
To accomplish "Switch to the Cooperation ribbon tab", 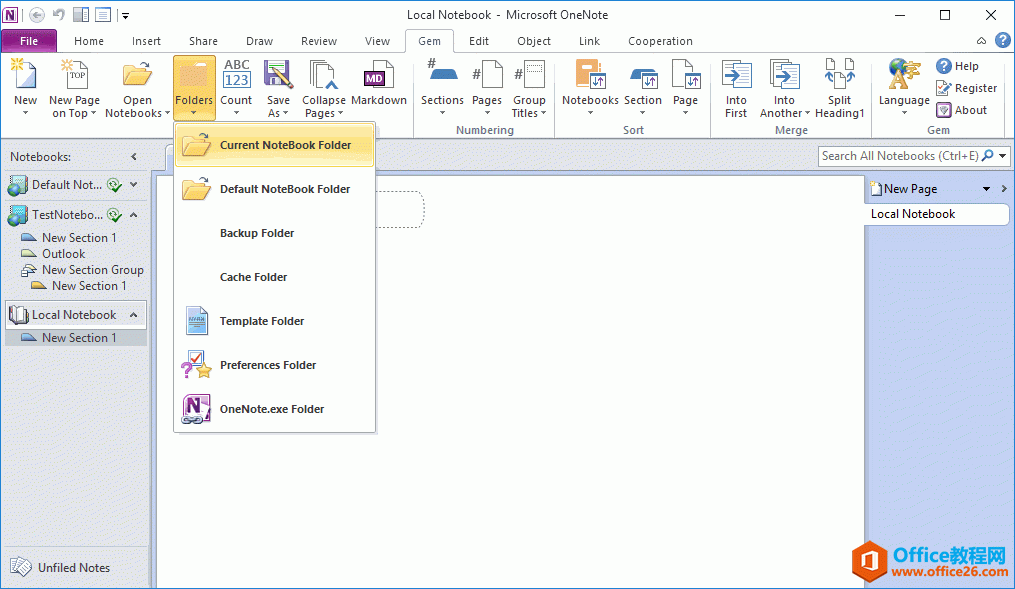I will point(660,41).
